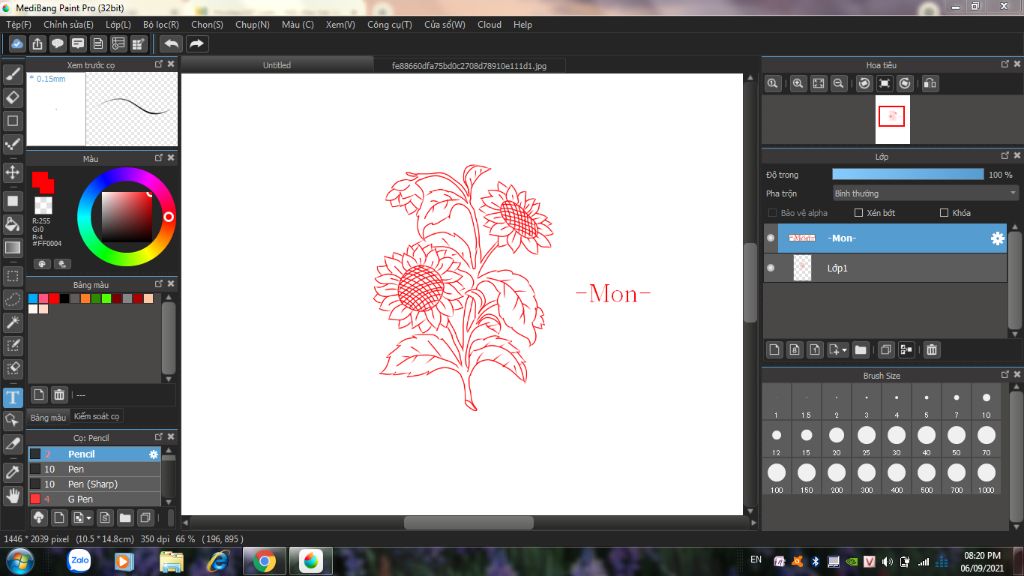The width and height of the screenshot is (1024, 576).
Task: Open the Chỉnh sửa(E) menu
Action: pos(68,24)
